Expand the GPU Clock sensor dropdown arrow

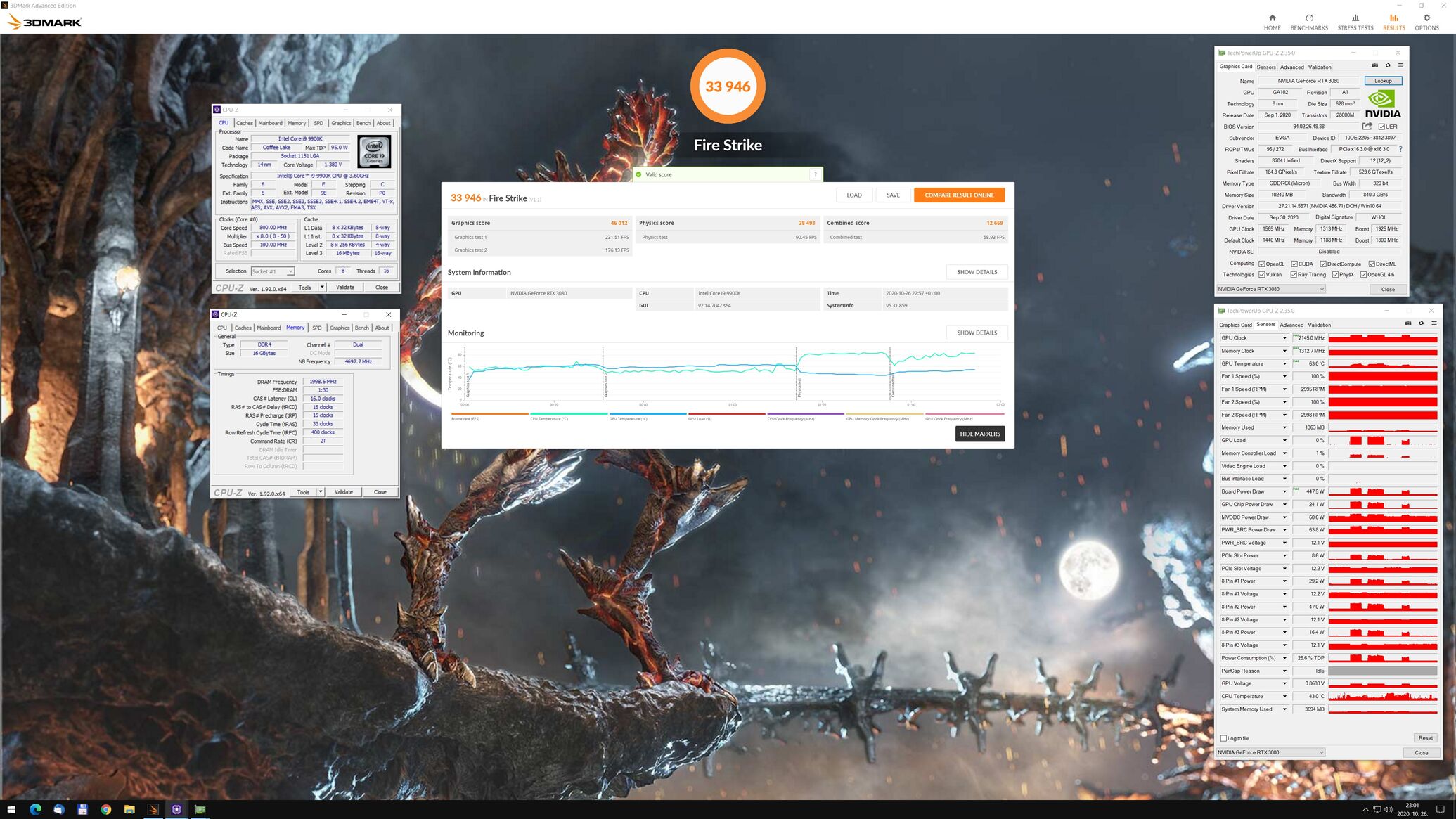[x=1284, y=338]
